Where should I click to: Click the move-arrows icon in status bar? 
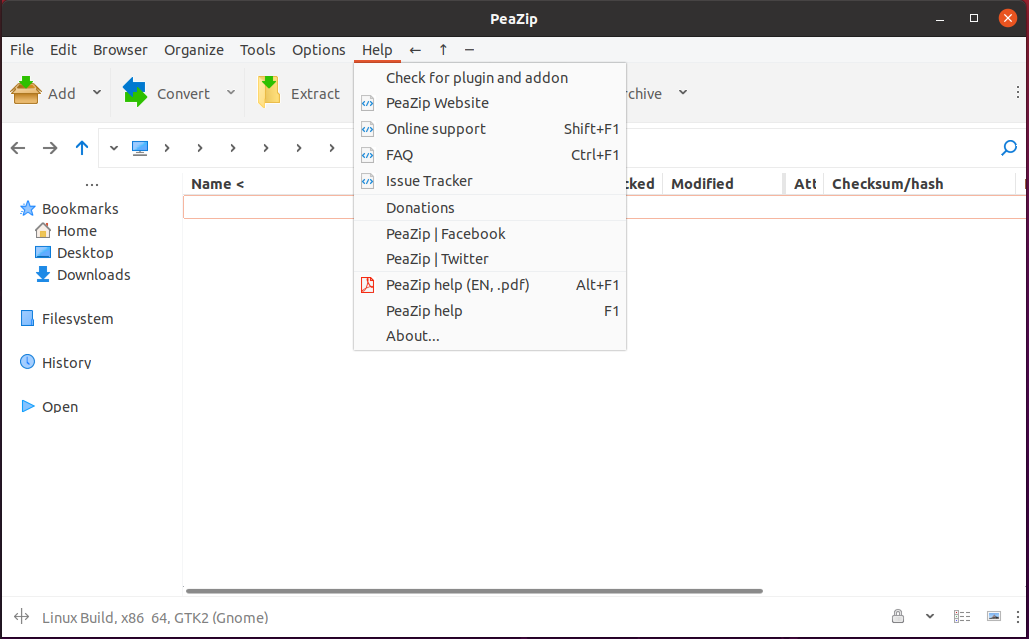22,616
